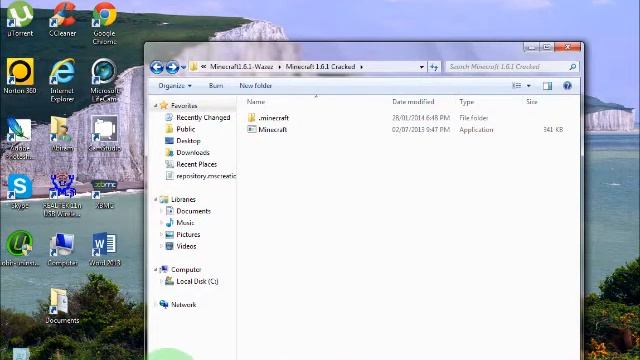640x360 pixels.
Task: Go forward with the Explorer forward arrow
Action: [172, 67]
